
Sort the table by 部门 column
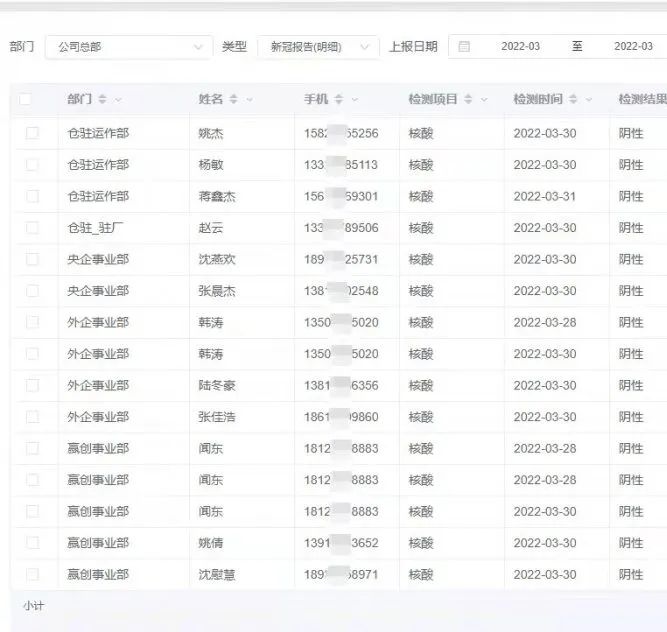point(102,100)
